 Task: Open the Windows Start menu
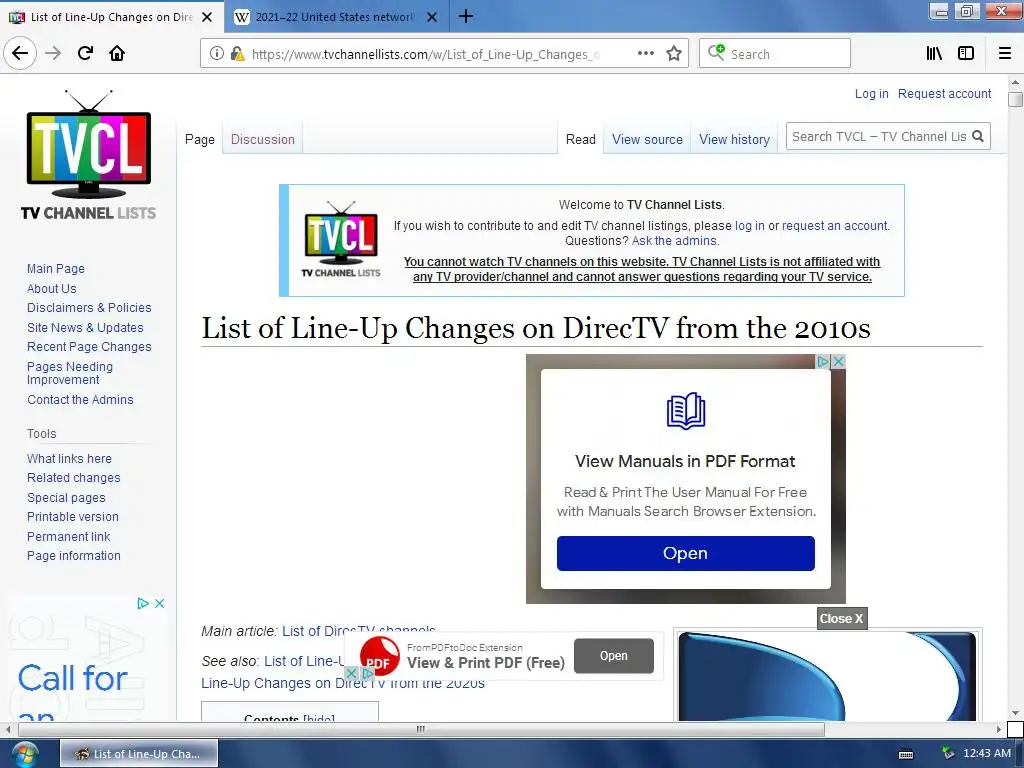(x=25, y=754)
